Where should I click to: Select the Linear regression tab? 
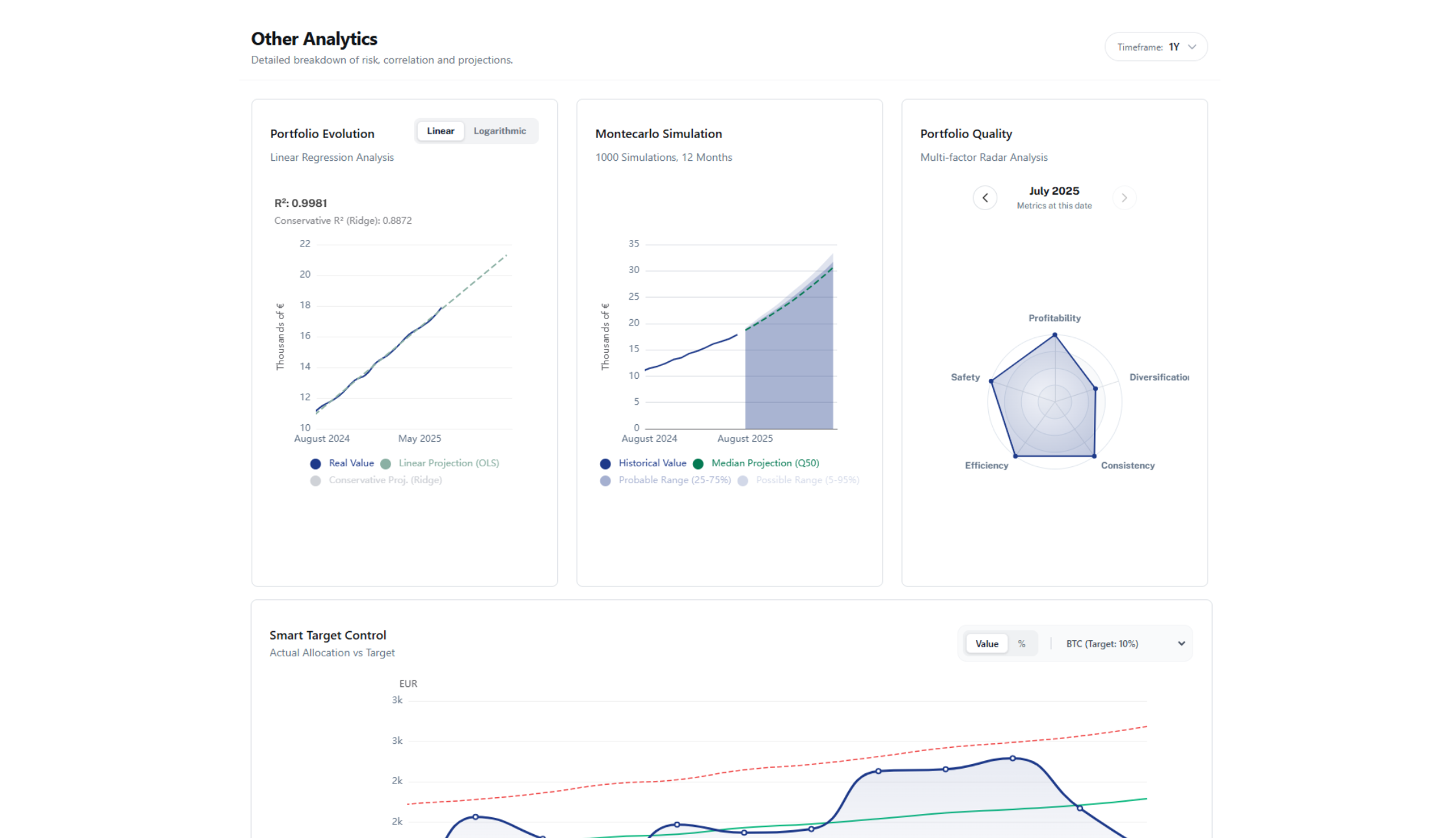pos(440,130)
